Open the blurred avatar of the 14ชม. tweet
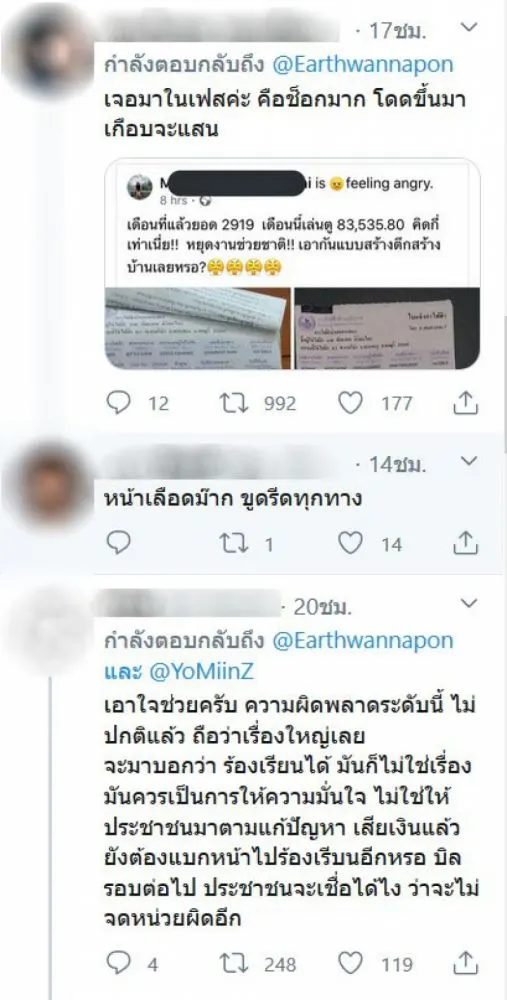 (x=49, y=485)
